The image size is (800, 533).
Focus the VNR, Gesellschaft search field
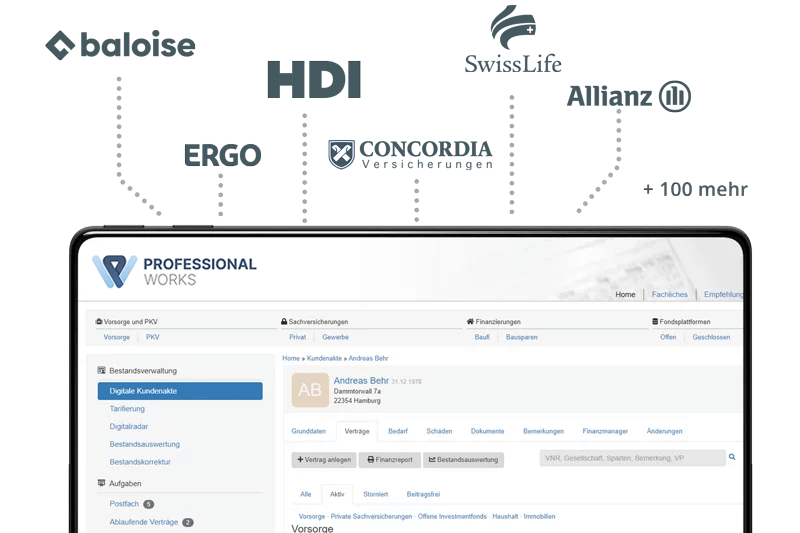pos(632,458)
